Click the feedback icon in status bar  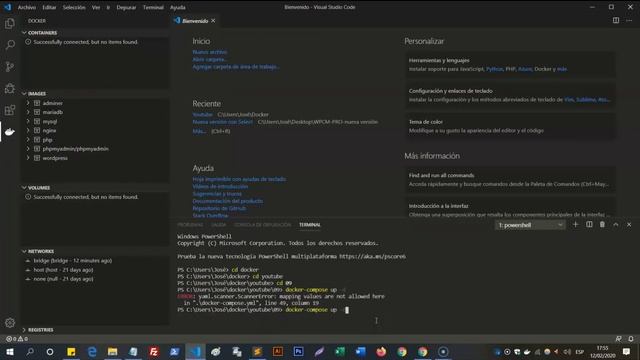pos(618,339)
